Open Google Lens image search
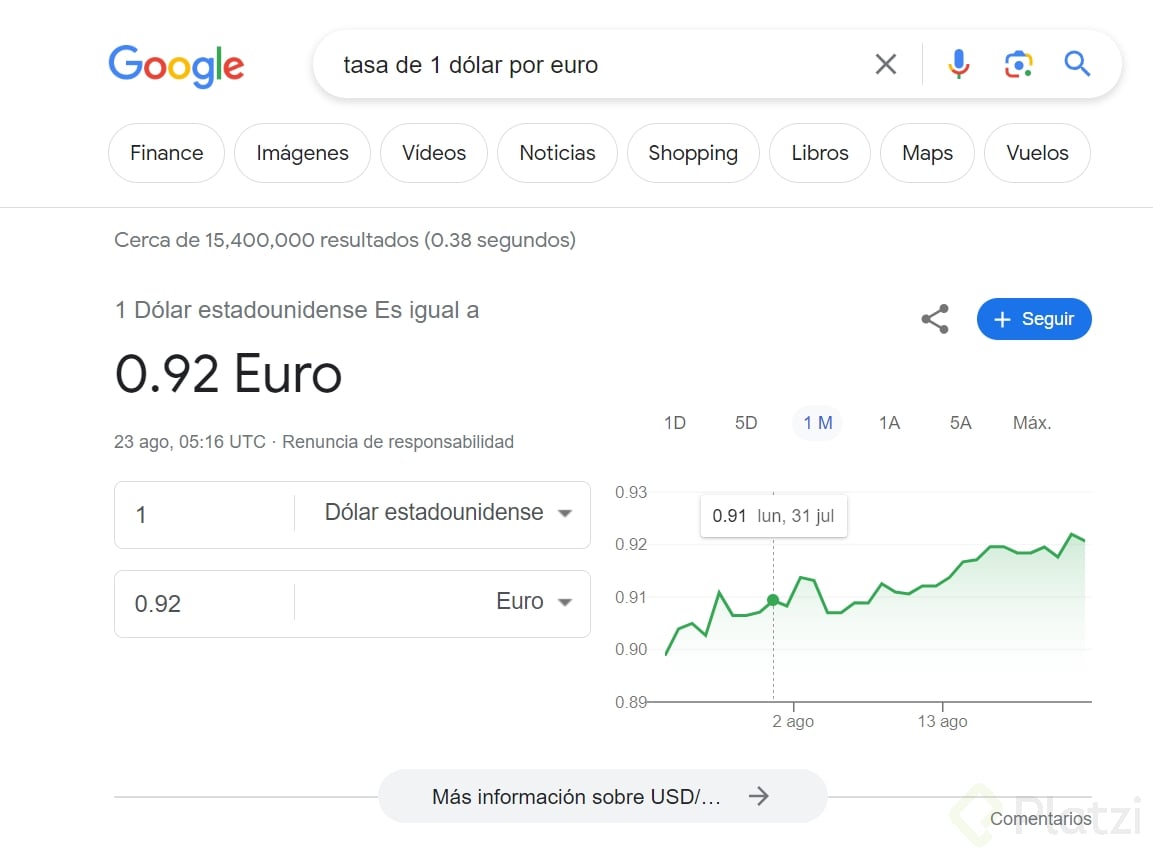Screen dimensions: 1153x856 [x=1018, y=65]
